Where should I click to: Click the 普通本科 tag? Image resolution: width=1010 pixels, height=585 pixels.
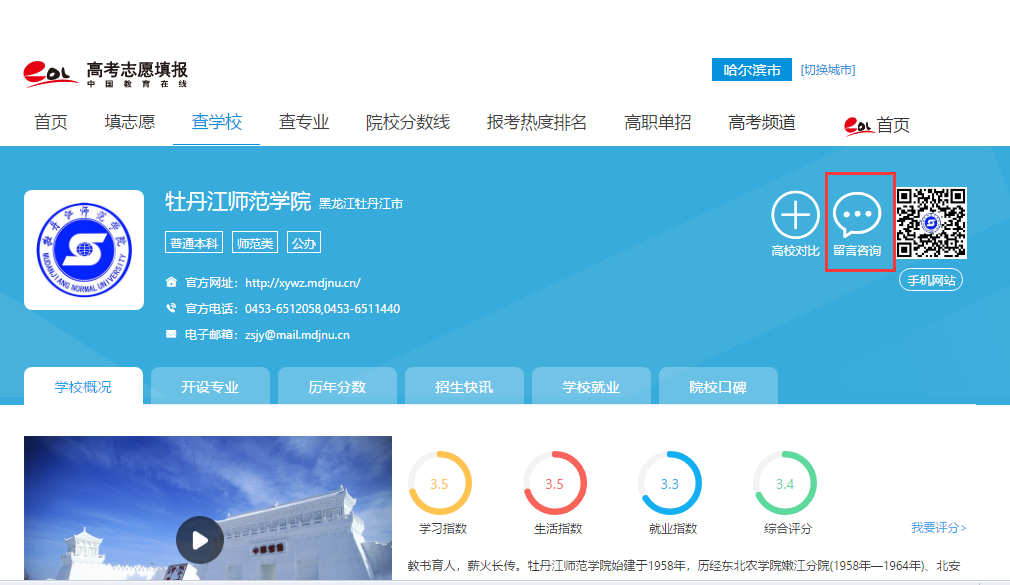tap(194, 243)
